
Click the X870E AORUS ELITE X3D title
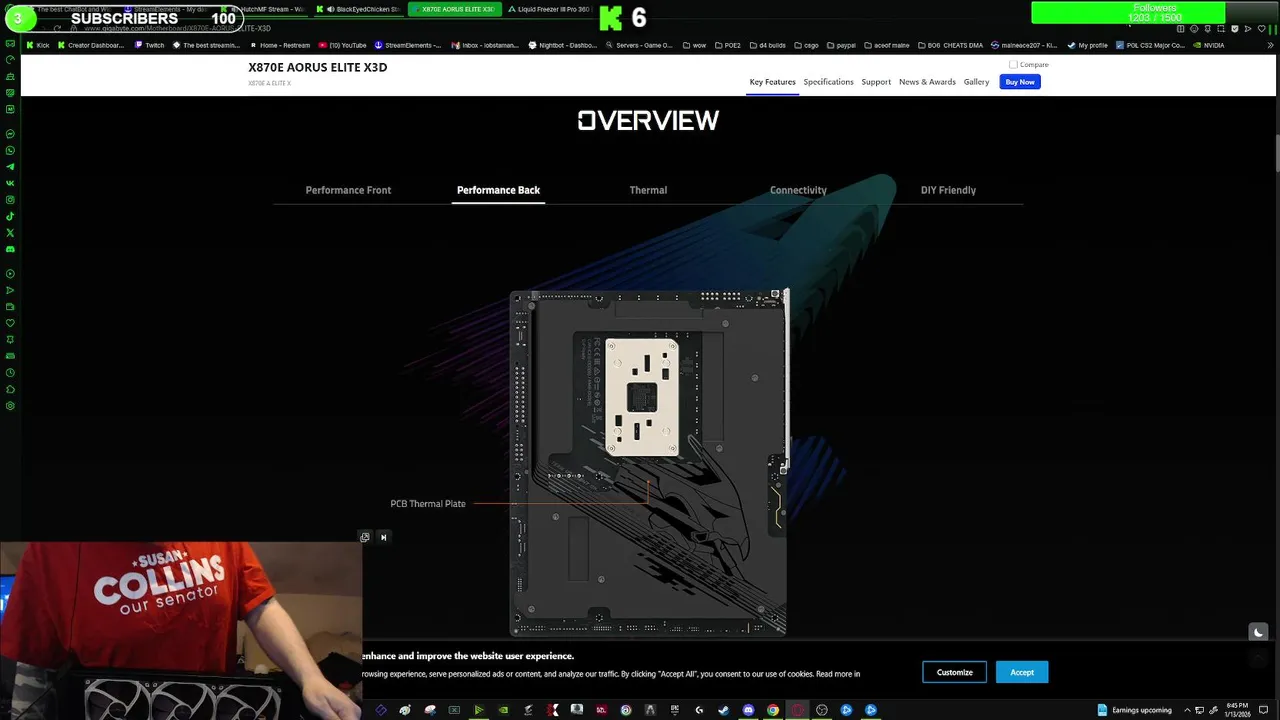coord(318,67)
